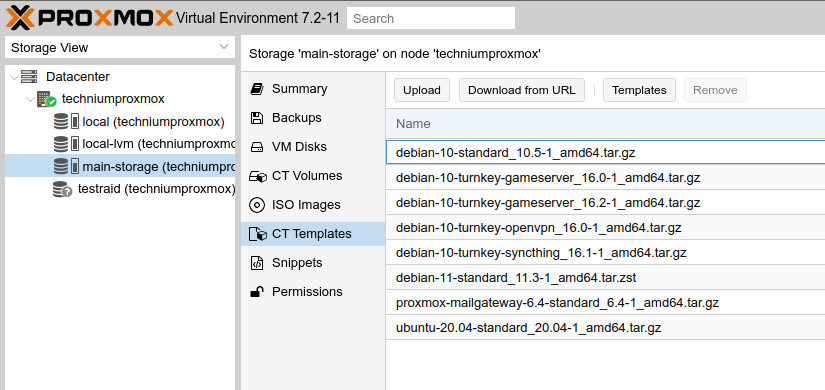Open the Summary tab
Image resolution: width=825 pixels, height=390 pixels.
(x=313, y=89)
